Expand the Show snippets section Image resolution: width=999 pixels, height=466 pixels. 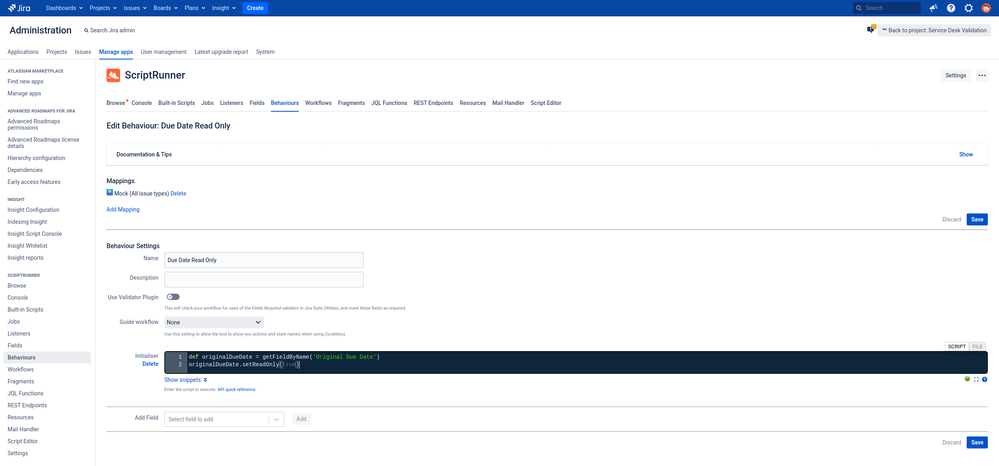185,380
